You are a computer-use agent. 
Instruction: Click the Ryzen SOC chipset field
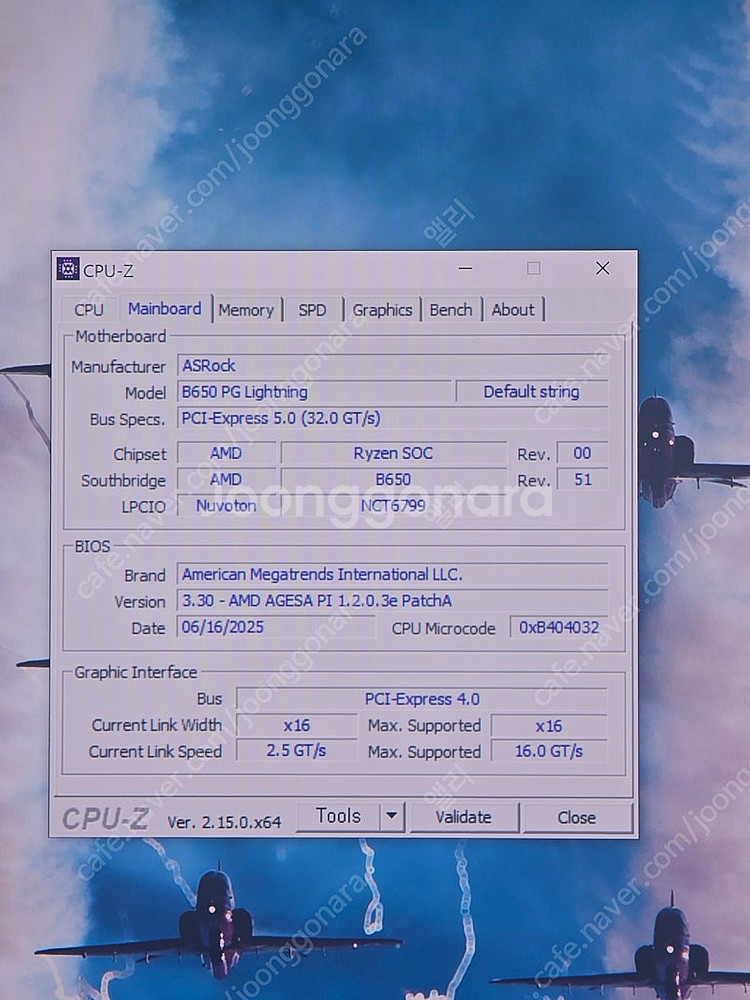tap(393, 453)
